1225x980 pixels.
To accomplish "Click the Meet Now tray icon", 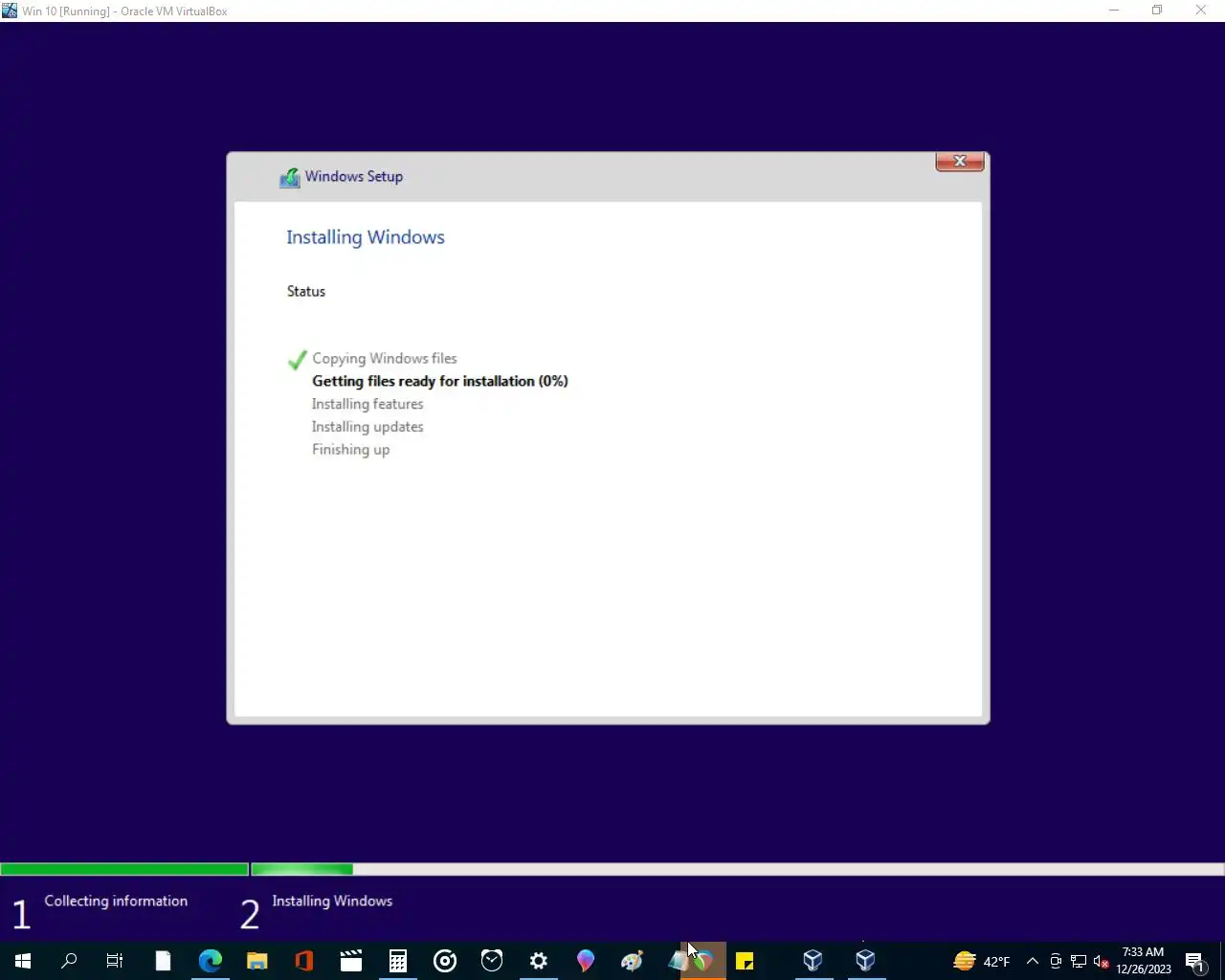I will [x=1056, y=961].
